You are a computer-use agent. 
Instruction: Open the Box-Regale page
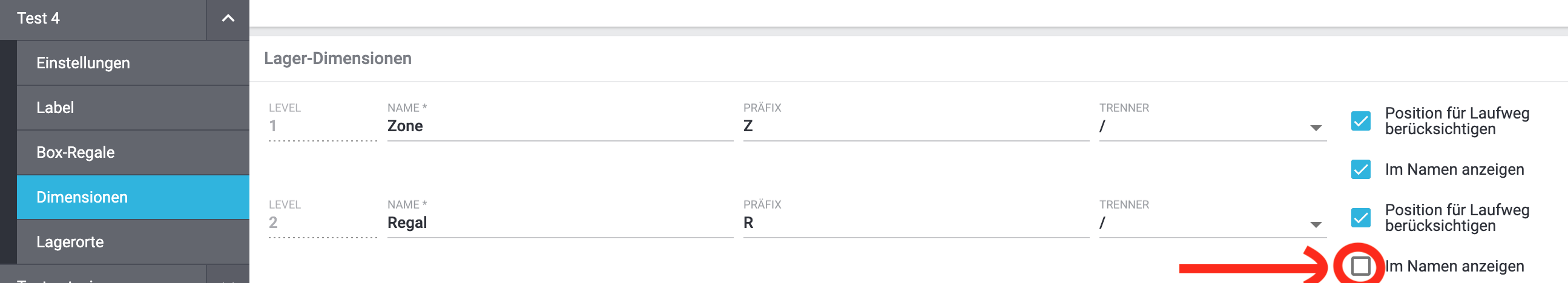[133, 152]
